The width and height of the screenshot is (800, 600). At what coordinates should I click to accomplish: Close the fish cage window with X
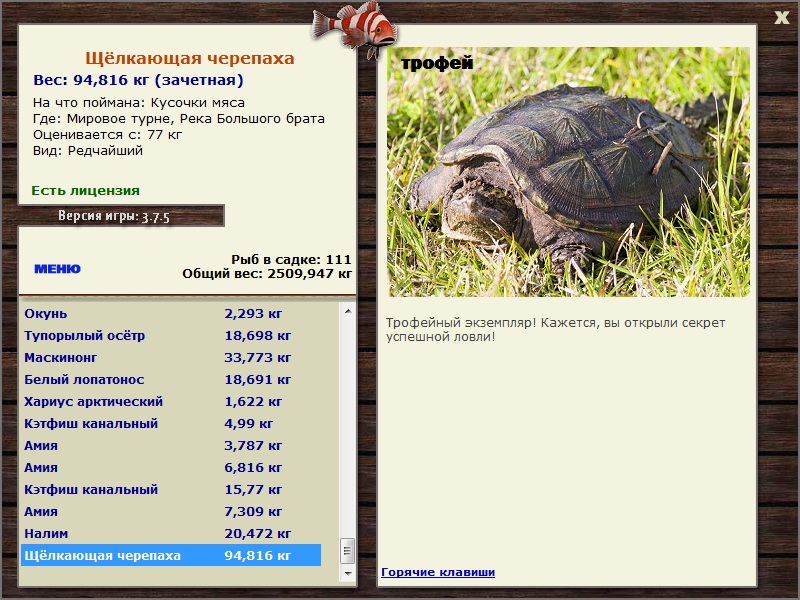click(781, 17)
